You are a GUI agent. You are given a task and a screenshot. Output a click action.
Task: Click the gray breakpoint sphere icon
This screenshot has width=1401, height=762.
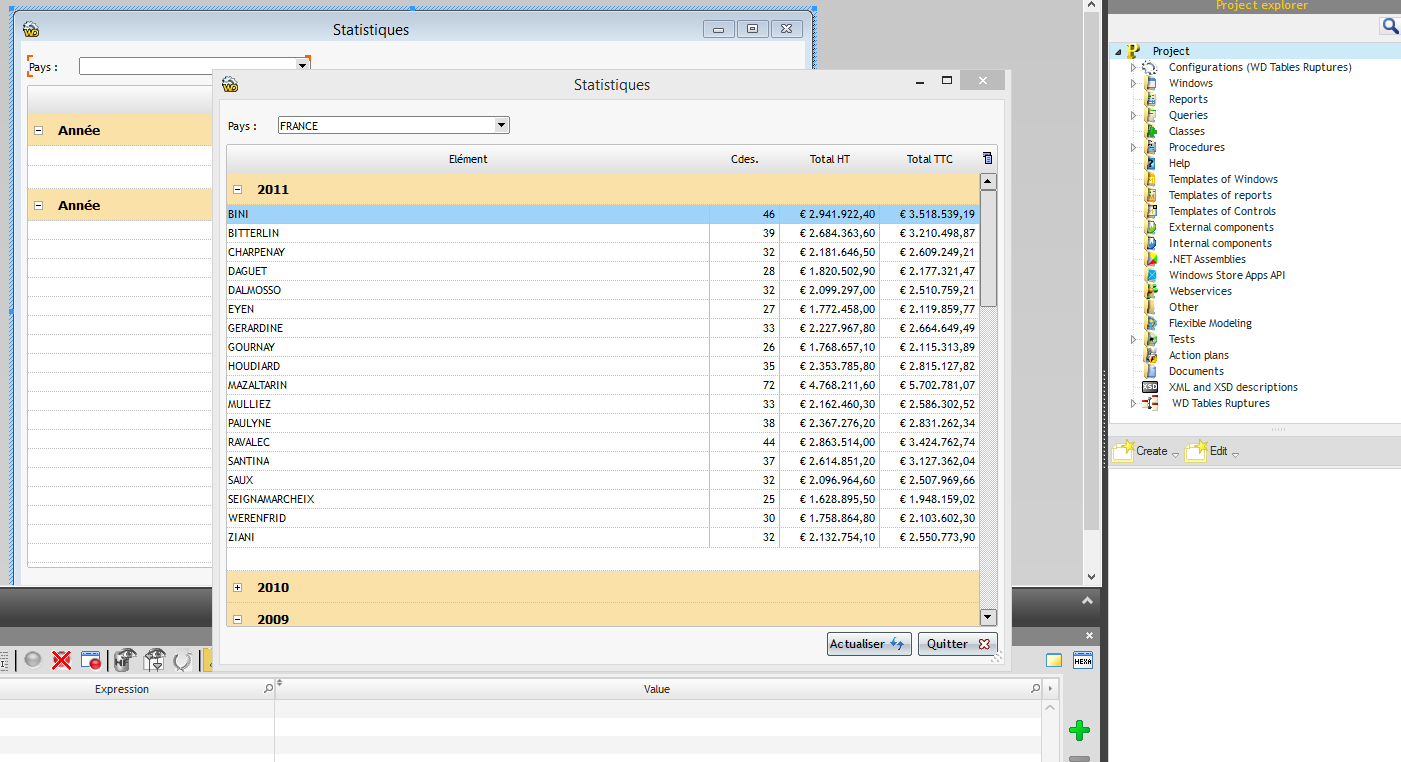pos(33,660)
